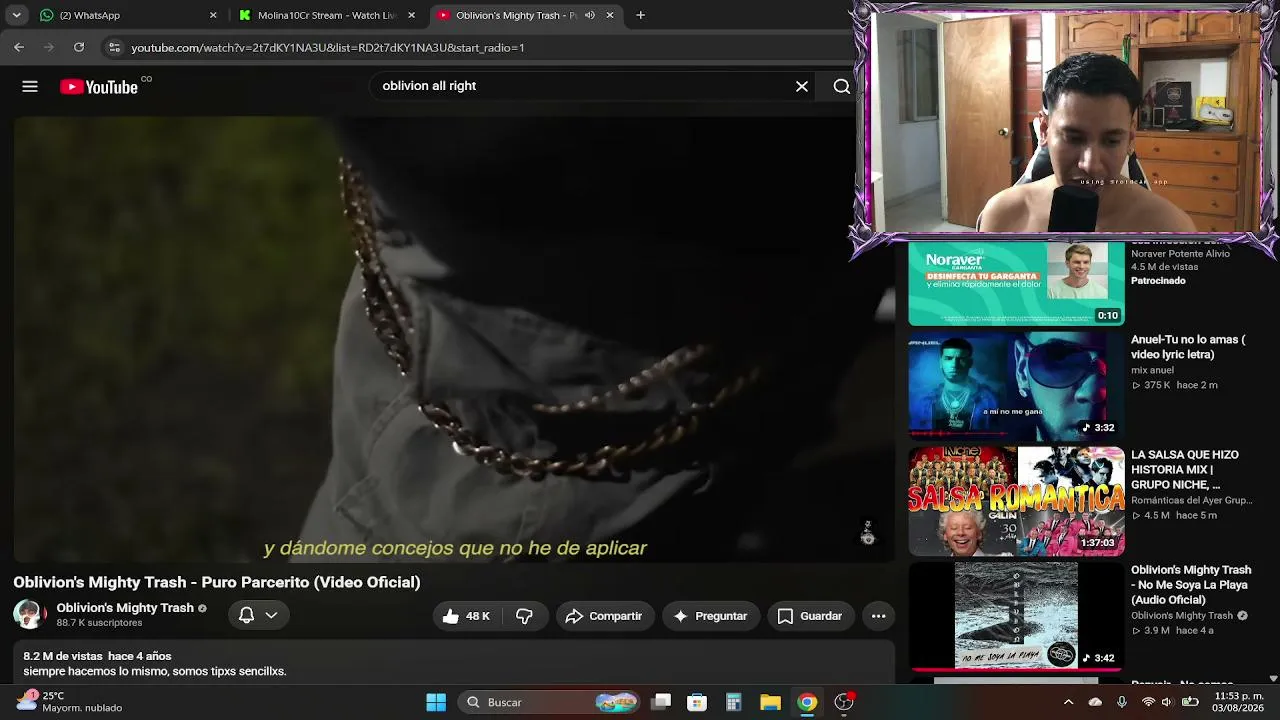
Task: Open the Windows Start menu
Action: pos(436,702)
